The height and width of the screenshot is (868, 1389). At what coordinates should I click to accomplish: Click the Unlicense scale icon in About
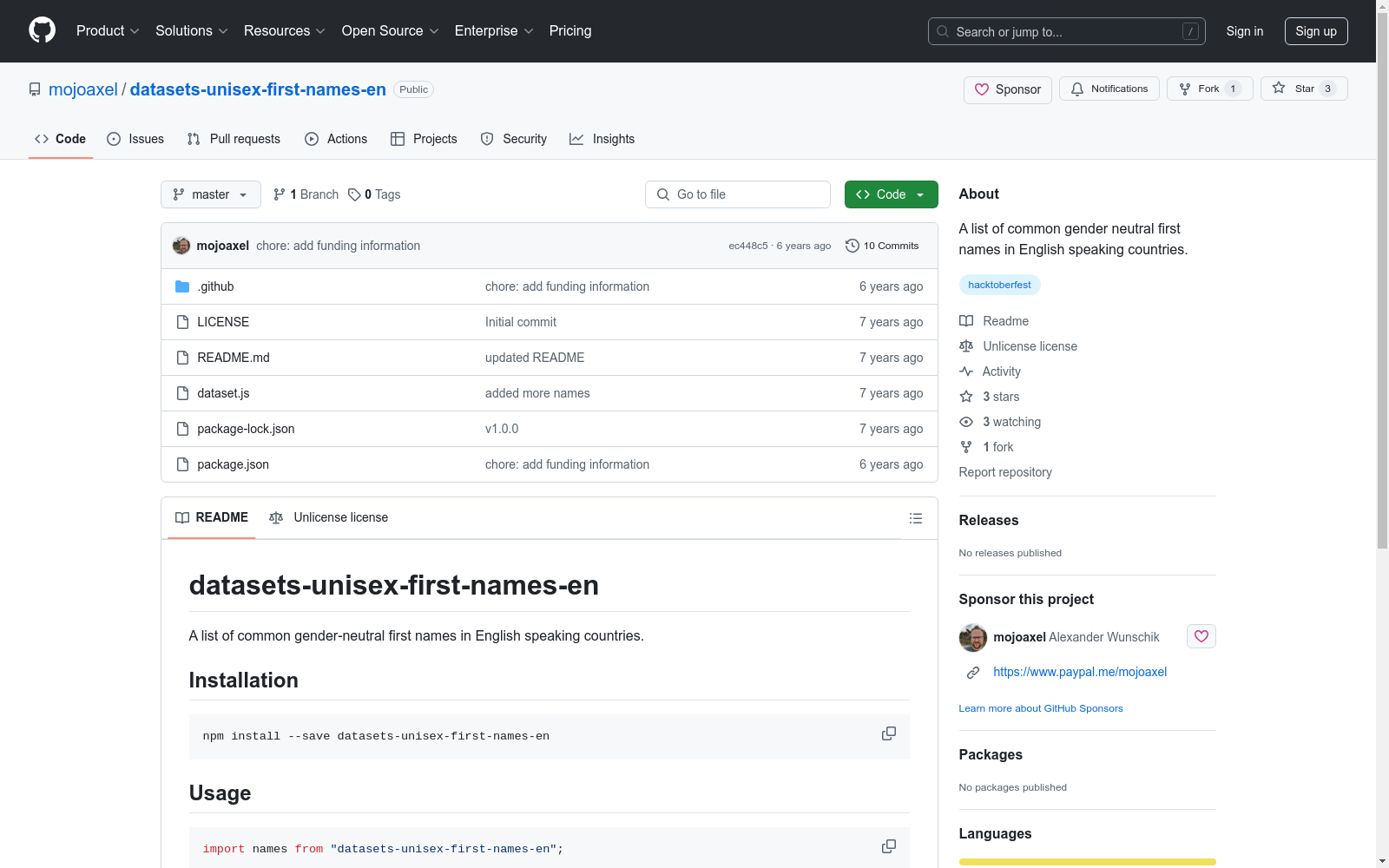966,346
